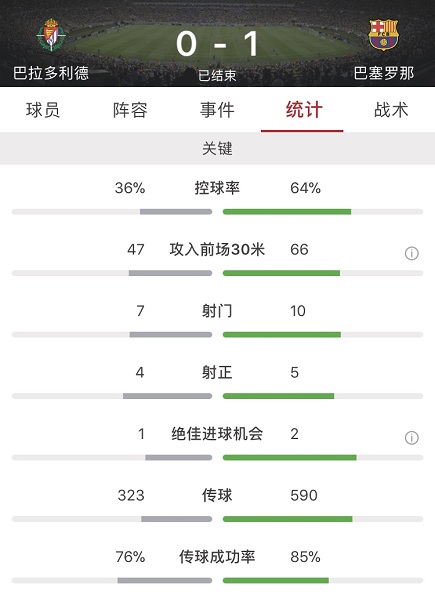Screen dimensions: 435x595
Task: Click the green 590 passes bar
Action: tap(287, 519)
